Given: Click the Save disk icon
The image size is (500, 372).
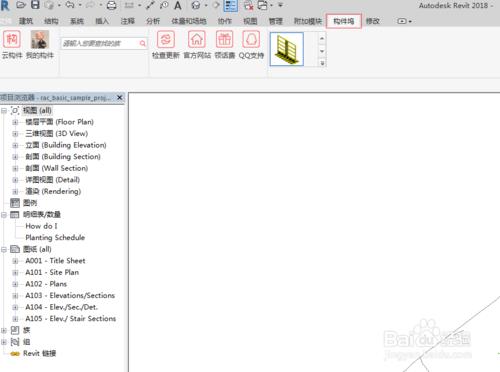Looking at the screenshot, I should tap(35, 5).
